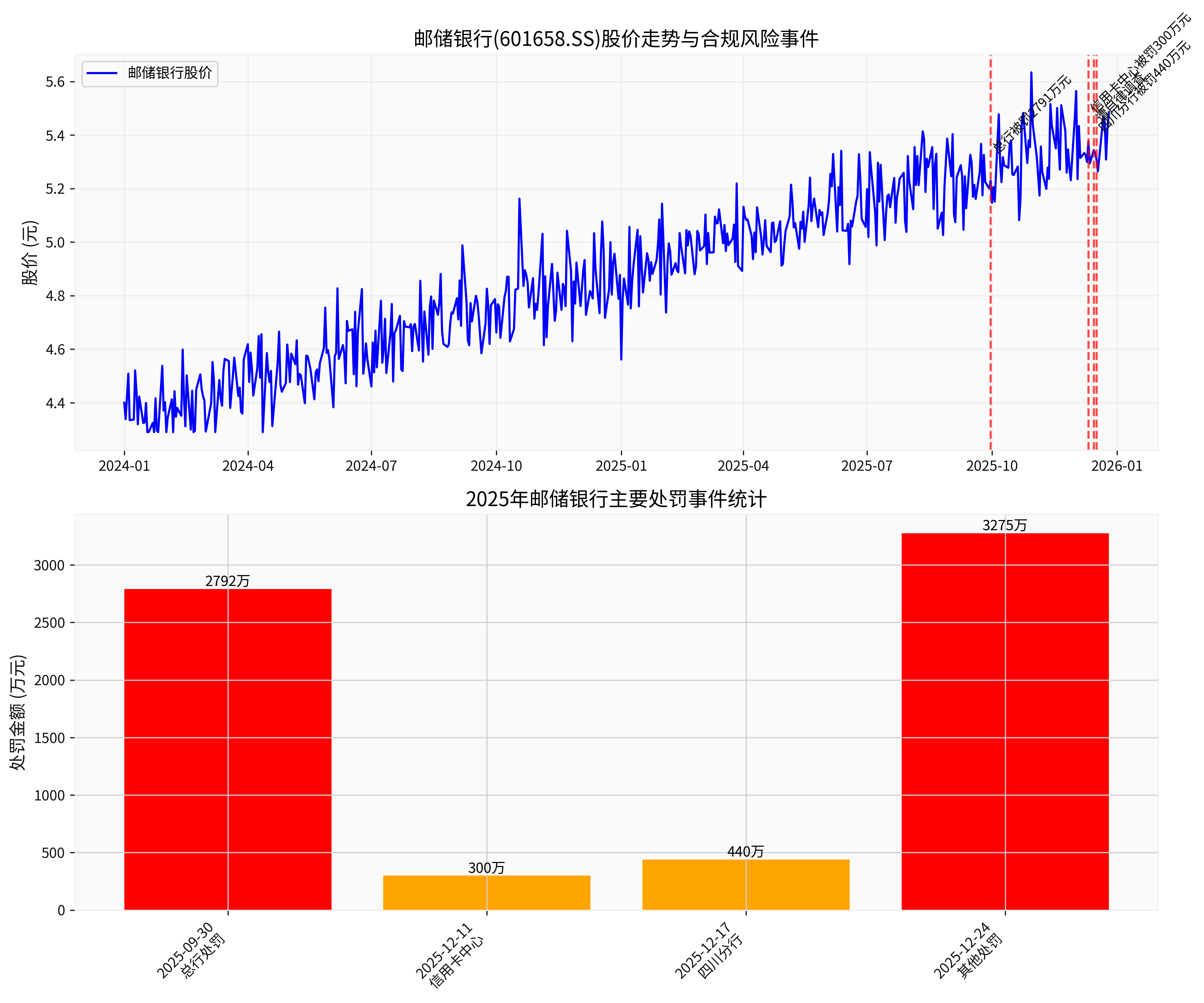Viewport: 1204px width, 1003px height.
Task: Click the 2024-10 x-axis tick label
Action: pyautogui.click(x=496, y=466)
